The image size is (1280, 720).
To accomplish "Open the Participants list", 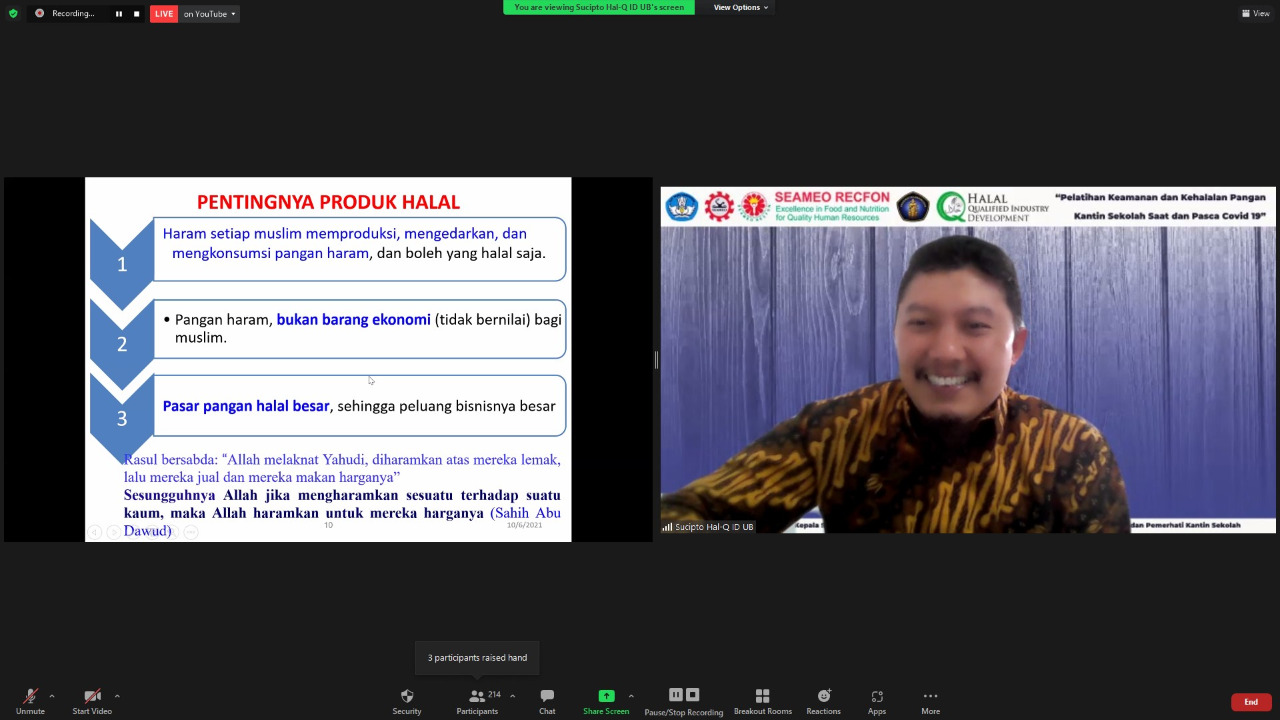I will 477,700.
